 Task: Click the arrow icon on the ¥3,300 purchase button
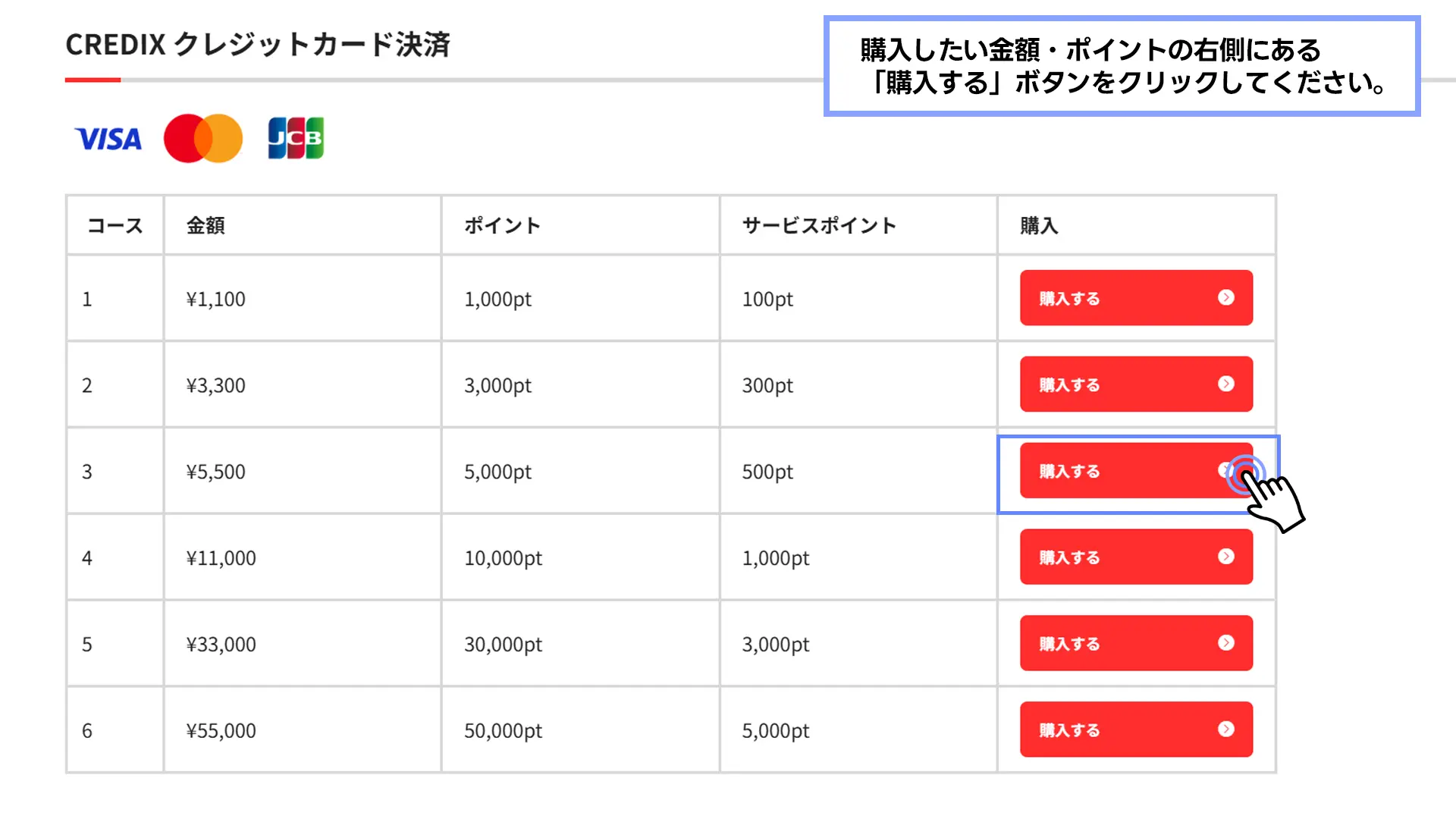tap(1226, 384)
